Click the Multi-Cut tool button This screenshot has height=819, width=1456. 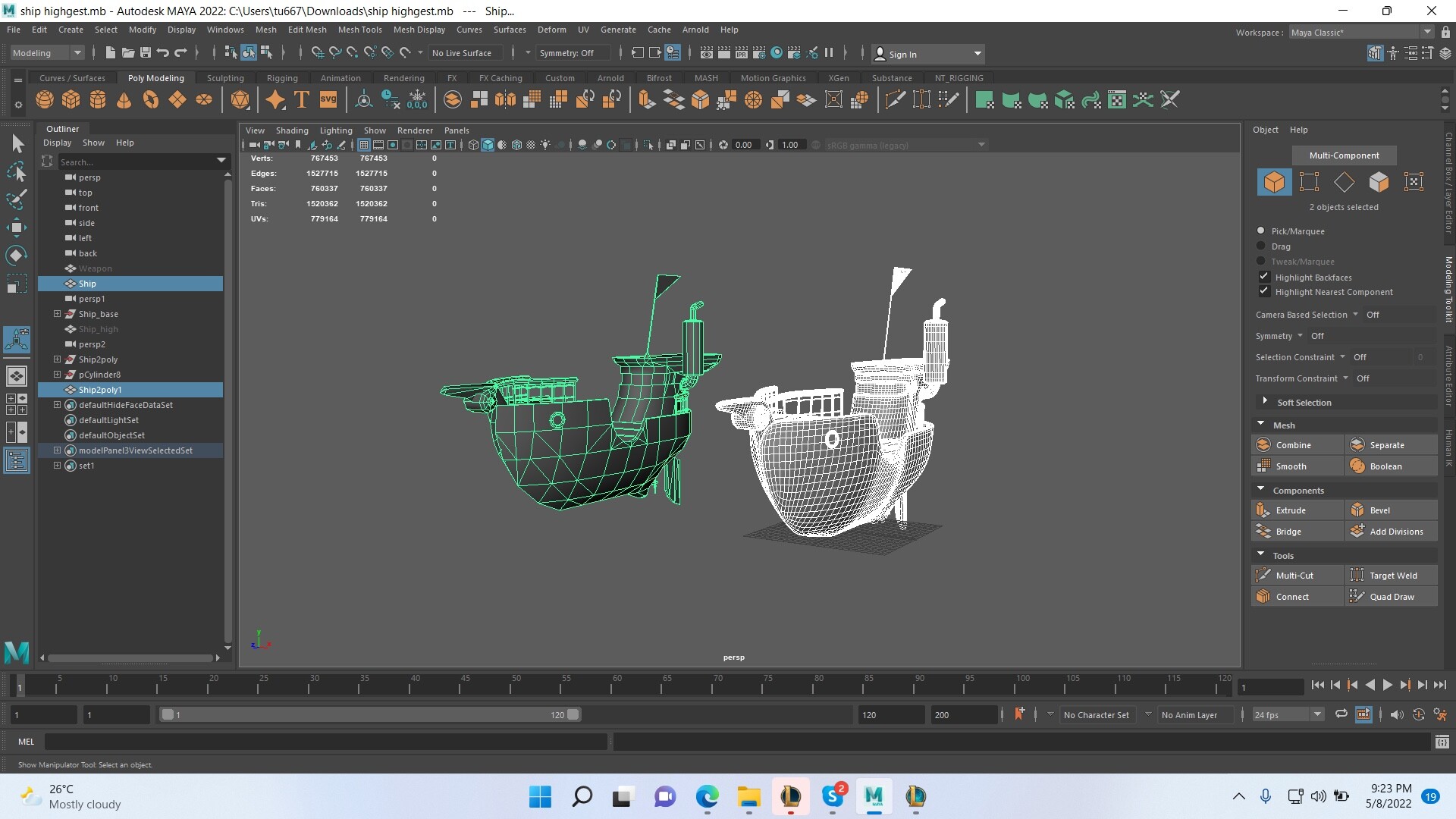1294,576
